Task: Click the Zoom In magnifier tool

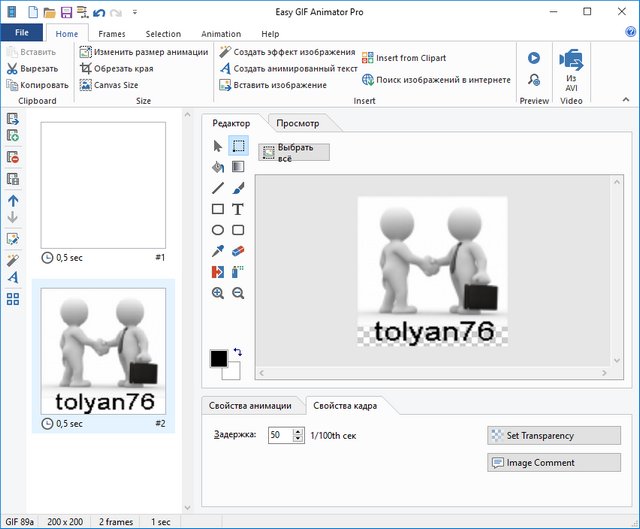Action: [x=217, y=293]
